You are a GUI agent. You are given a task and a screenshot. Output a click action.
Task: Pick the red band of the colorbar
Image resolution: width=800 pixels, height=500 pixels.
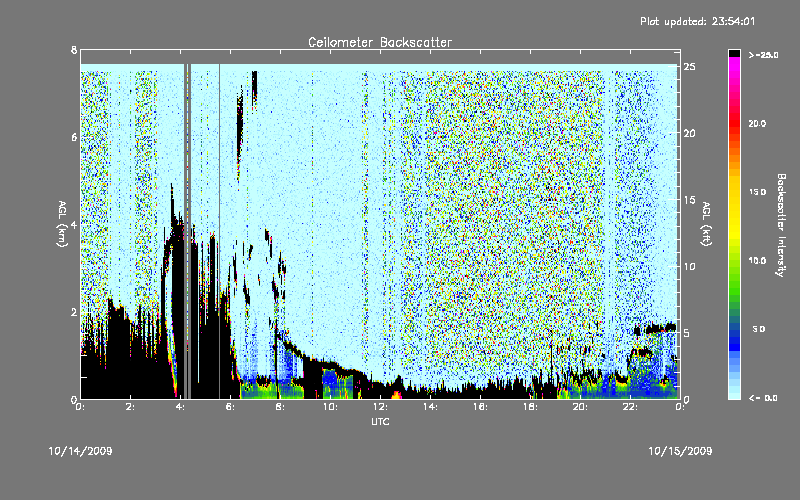tap(735, 122)
